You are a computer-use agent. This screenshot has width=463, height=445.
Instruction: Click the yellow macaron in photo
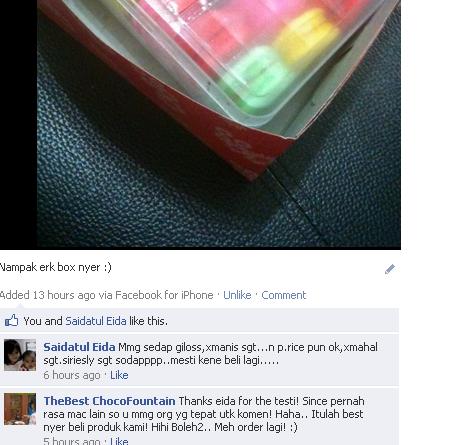305,37
